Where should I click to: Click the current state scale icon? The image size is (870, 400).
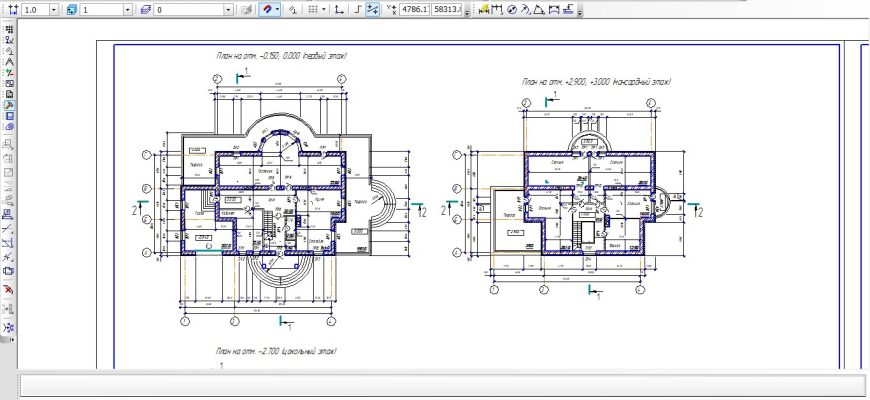[13, 9]
